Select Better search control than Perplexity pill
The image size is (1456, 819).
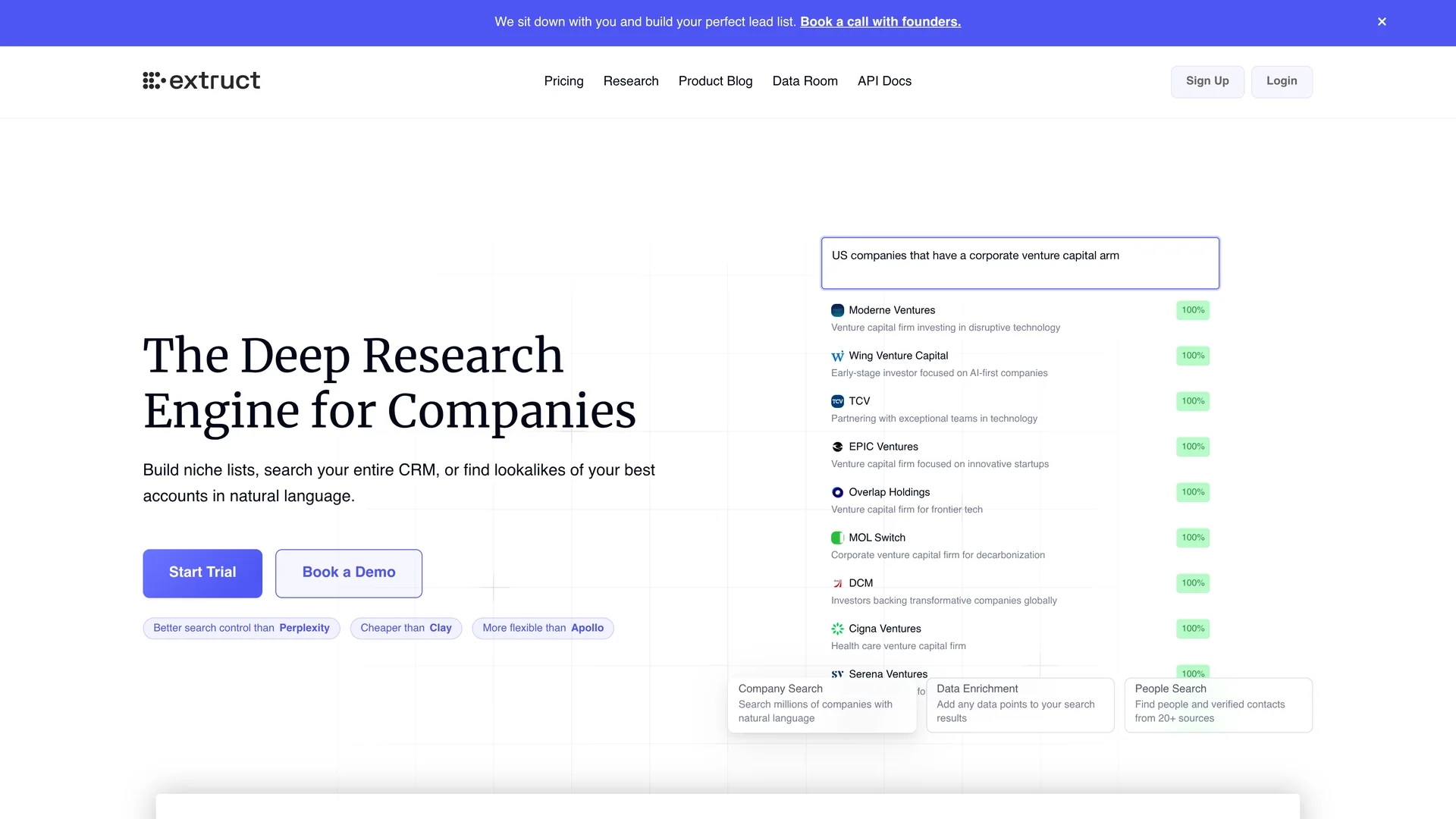point(241,628)
